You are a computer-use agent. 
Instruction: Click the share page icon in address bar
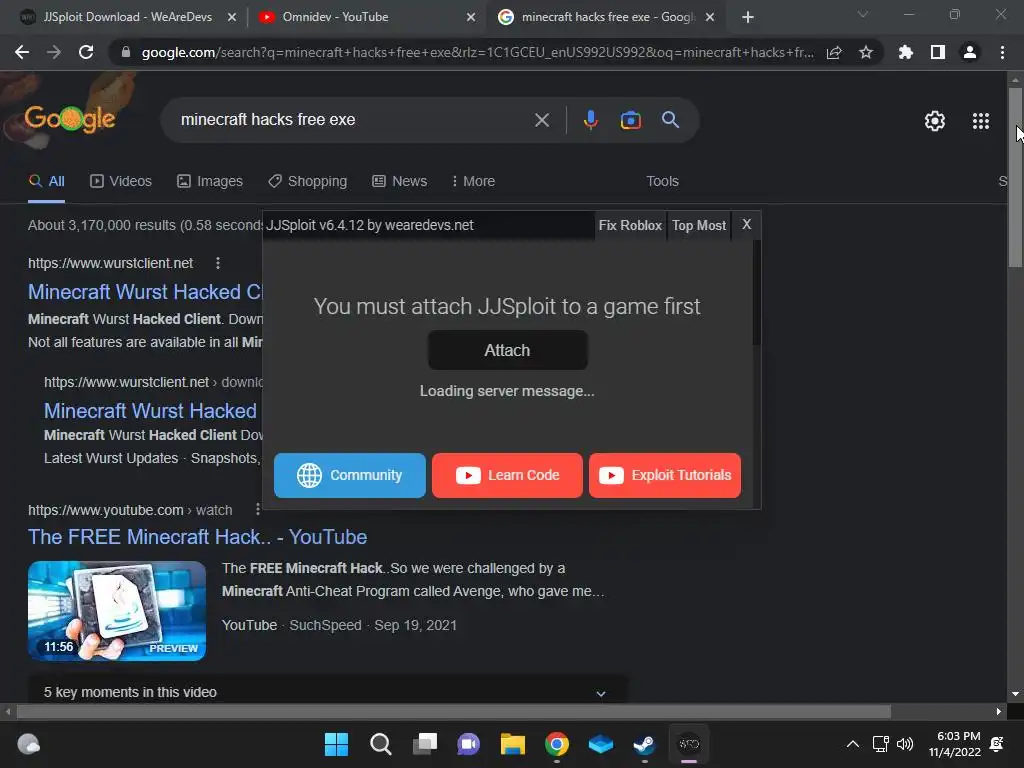pos(834,52)
